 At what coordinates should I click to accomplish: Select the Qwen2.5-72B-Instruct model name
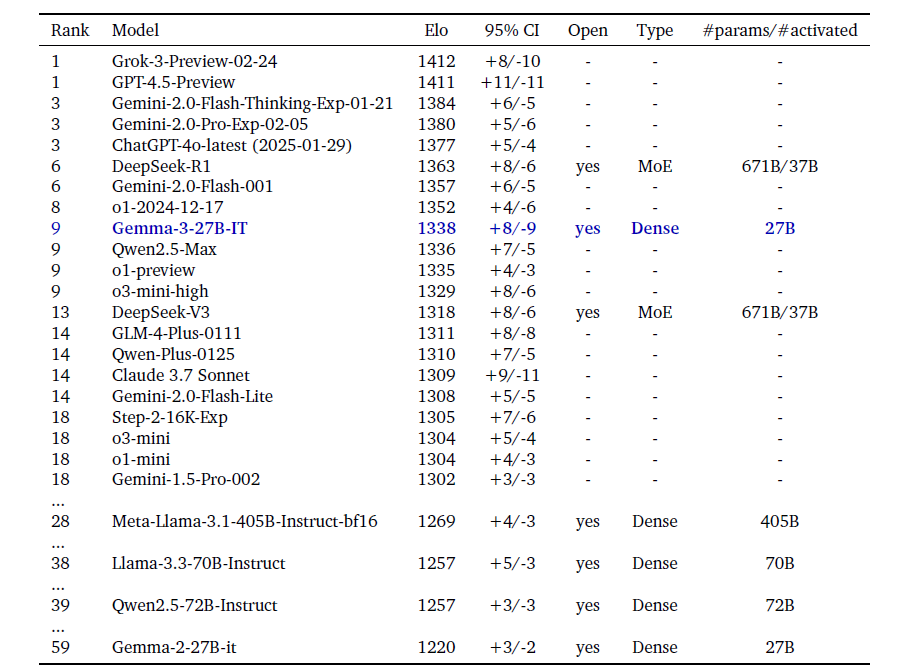point(194,606)
